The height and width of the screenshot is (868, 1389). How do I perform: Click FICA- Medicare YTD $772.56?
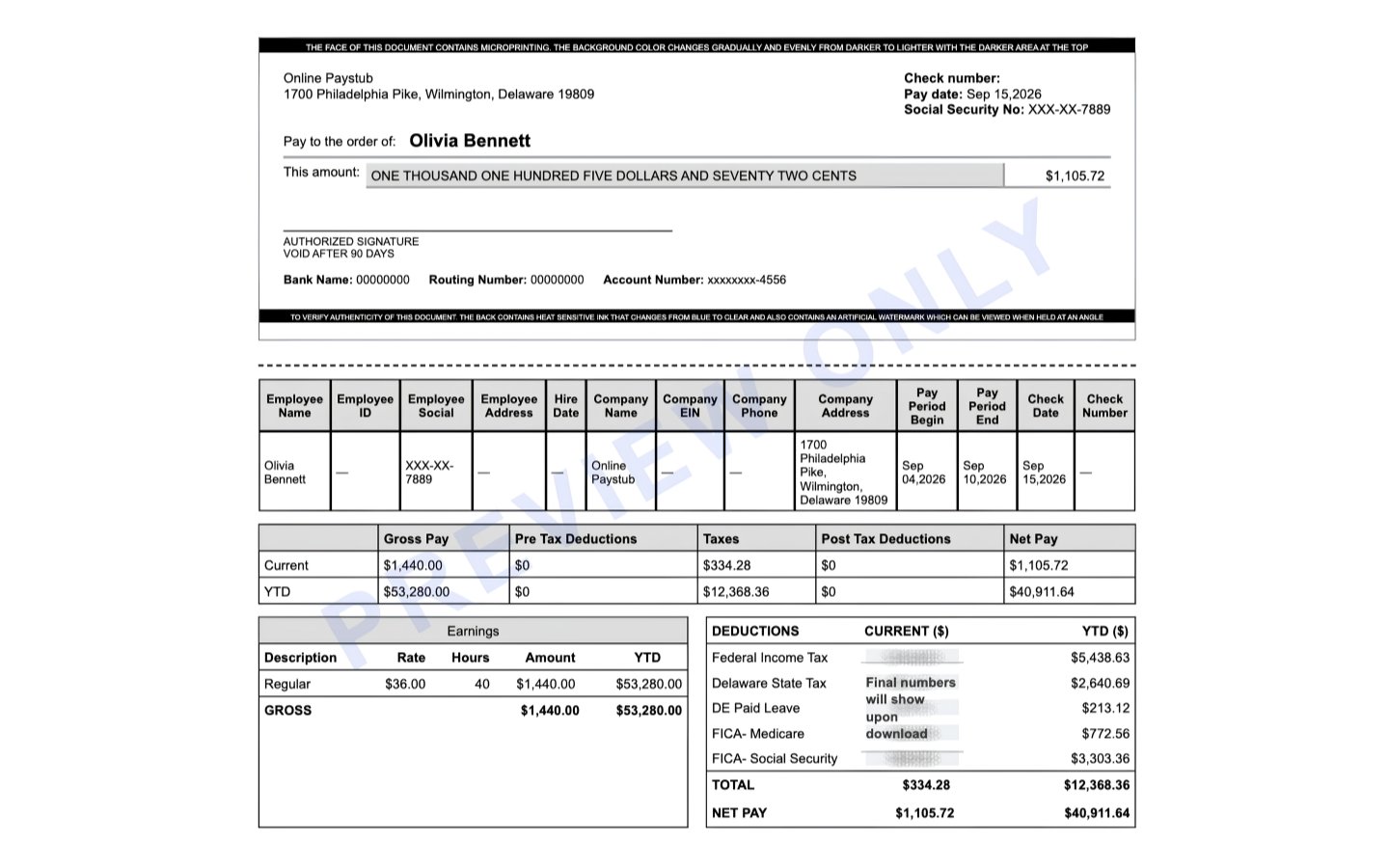pos(1105,733)
